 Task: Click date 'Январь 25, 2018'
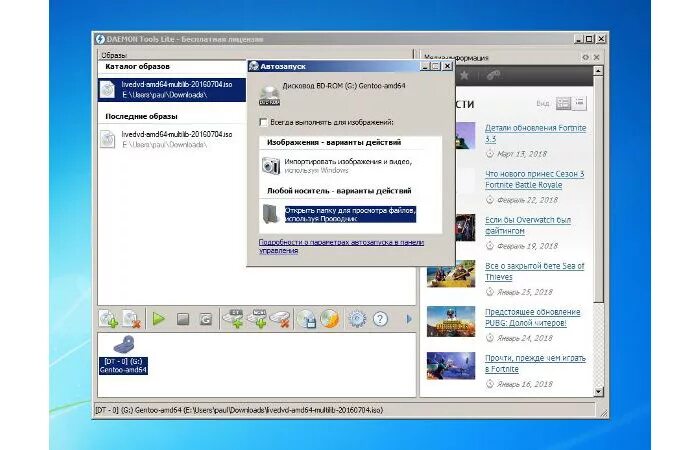point(525,292)
